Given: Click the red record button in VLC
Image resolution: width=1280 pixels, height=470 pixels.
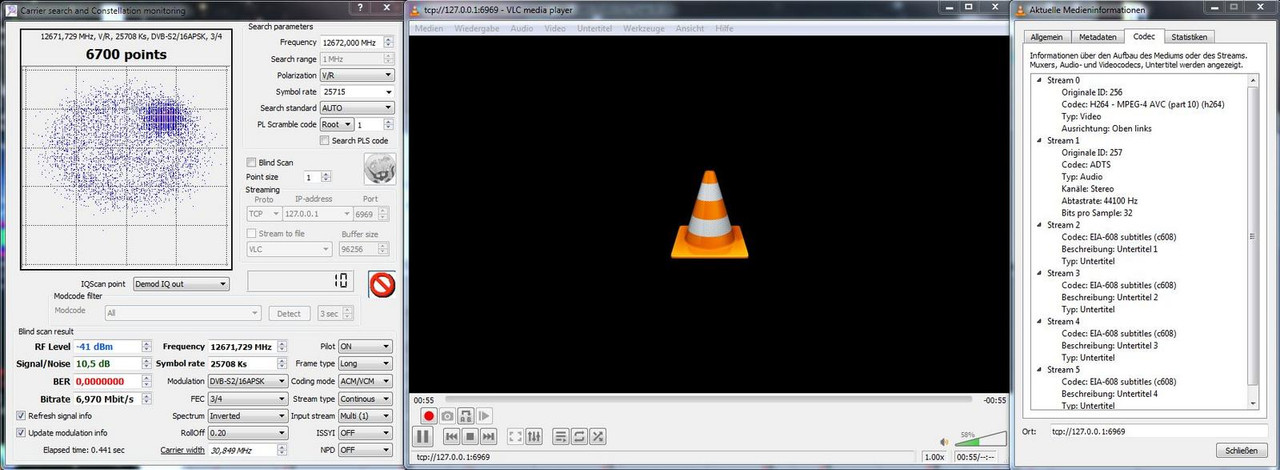Looking at the screenshot, I should (429, 415).
